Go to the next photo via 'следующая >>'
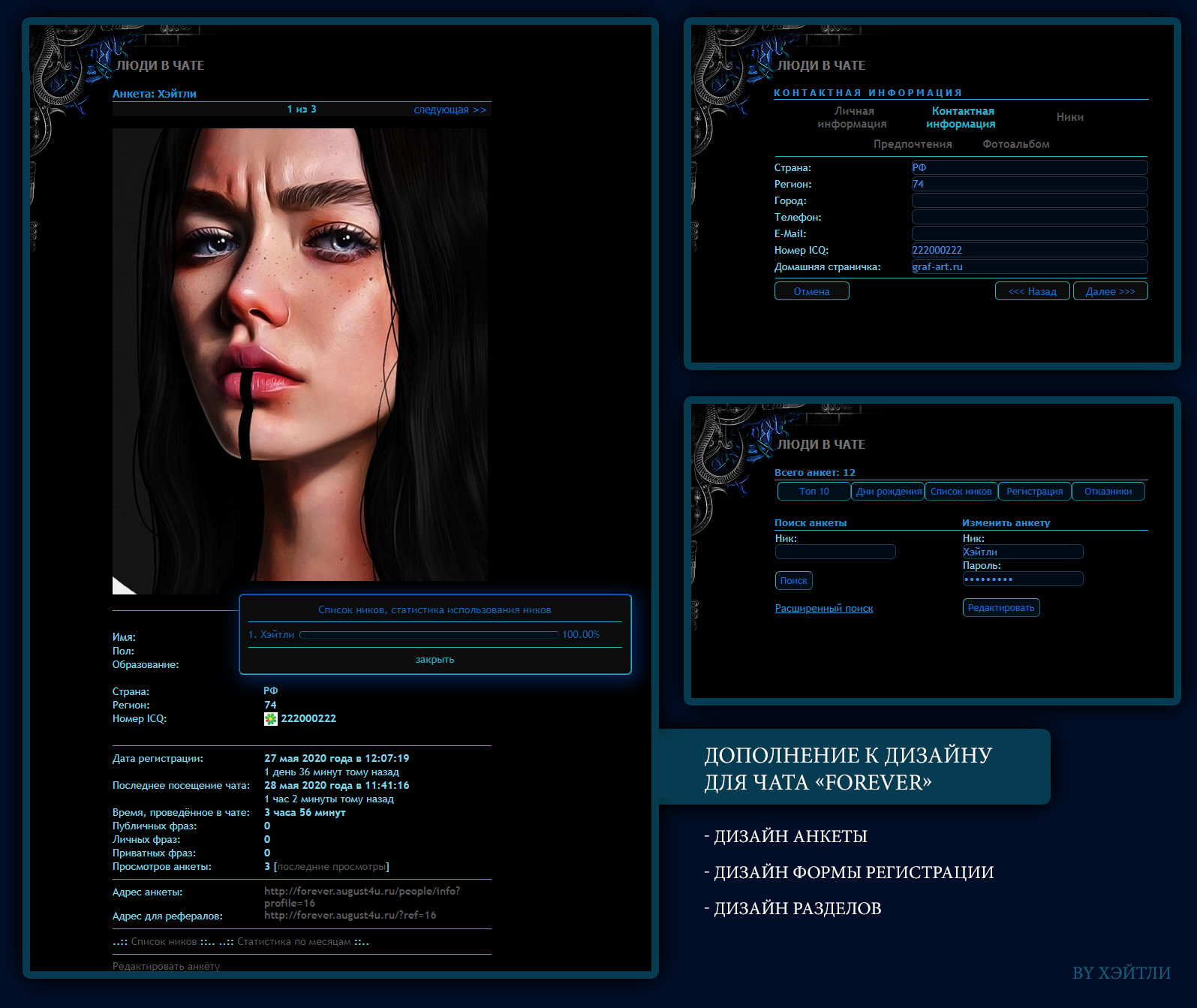The width and height of the screenshot is (1197, 1008). point(450,110)
